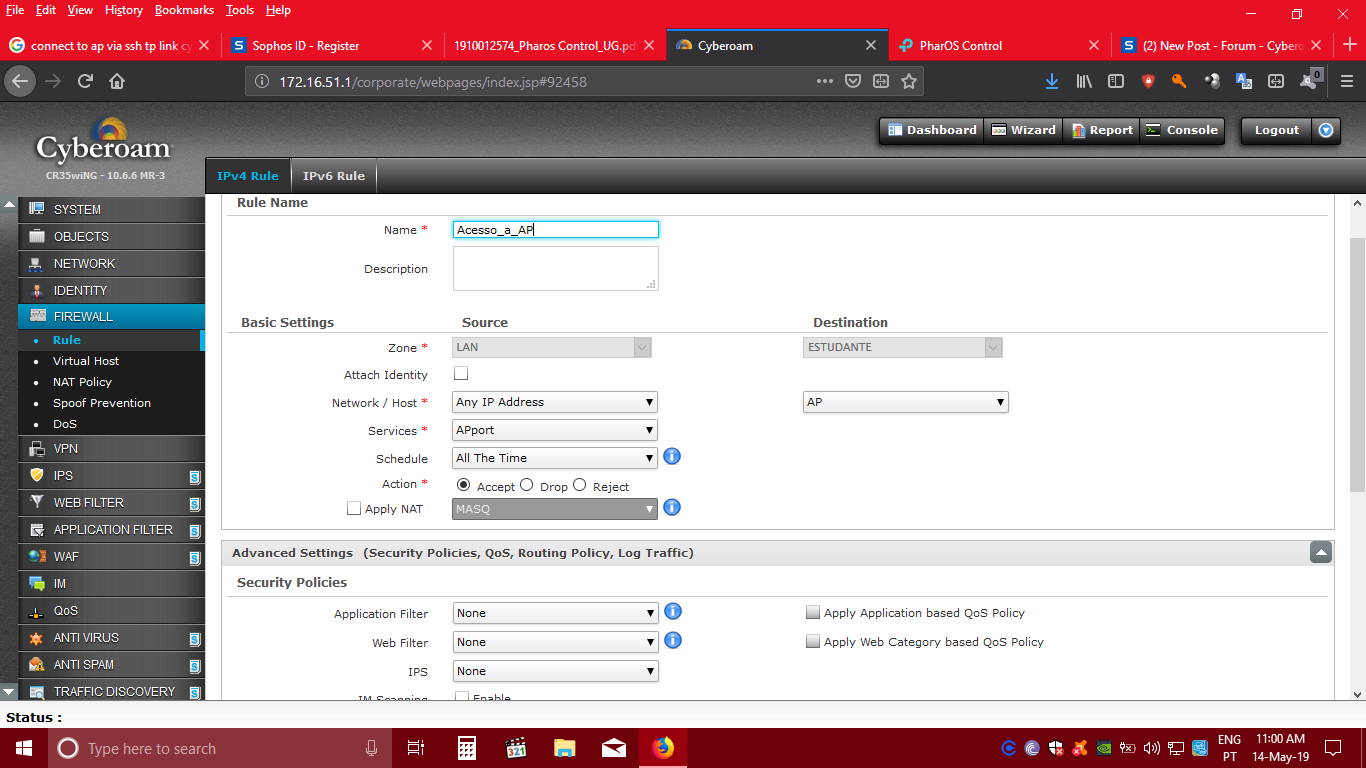
Task: Reload the page with the refresh icon
Action: click(85, 82)
